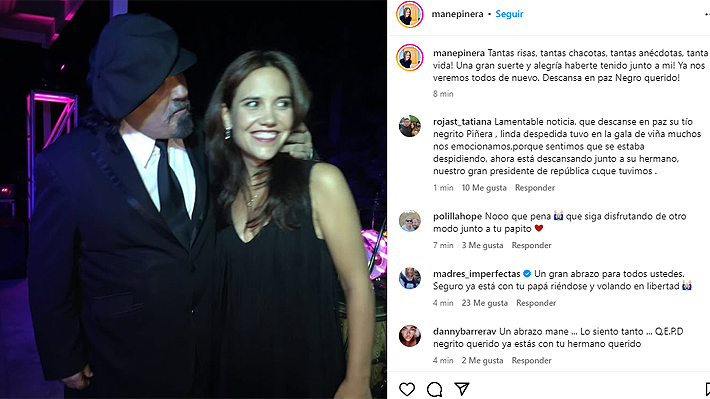
Task: View the 10 Me gusta likes list
Action: [484, 187]
